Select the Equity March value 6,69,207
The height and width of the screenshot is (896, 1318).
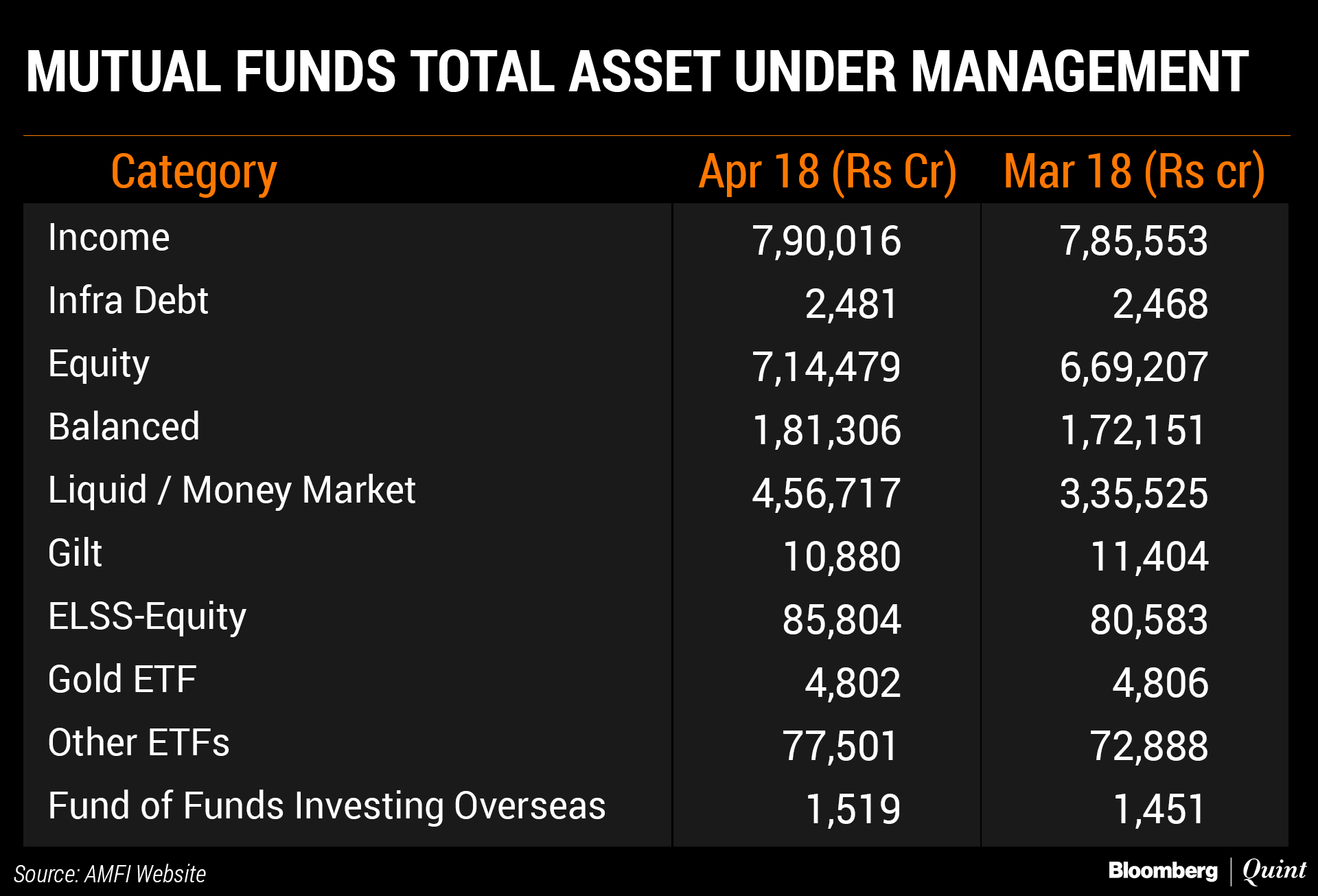click(x=1134, y=367)
